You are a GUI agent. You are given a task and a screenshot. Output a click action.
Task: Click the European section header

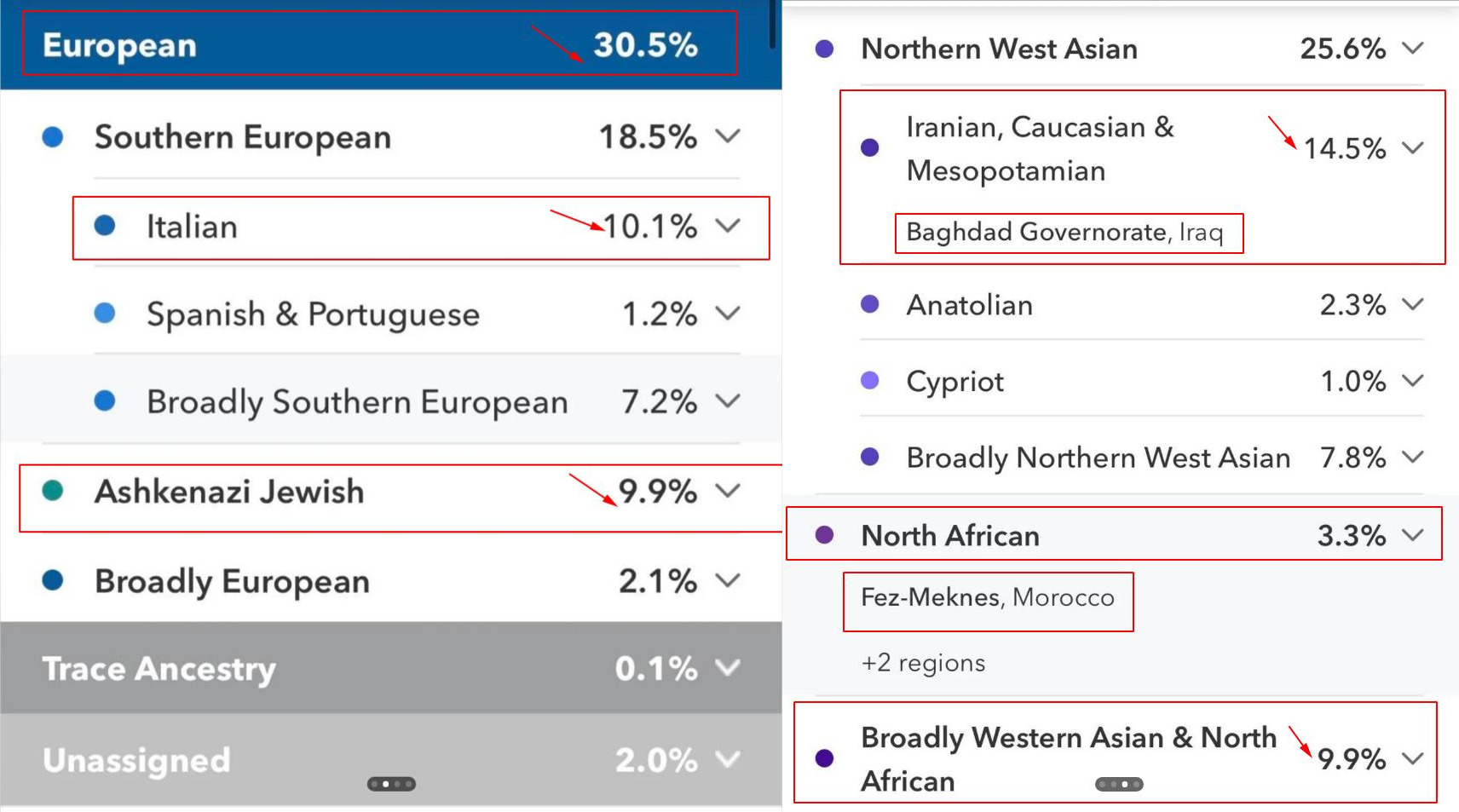pyautogui.click(x=119, y=45)
